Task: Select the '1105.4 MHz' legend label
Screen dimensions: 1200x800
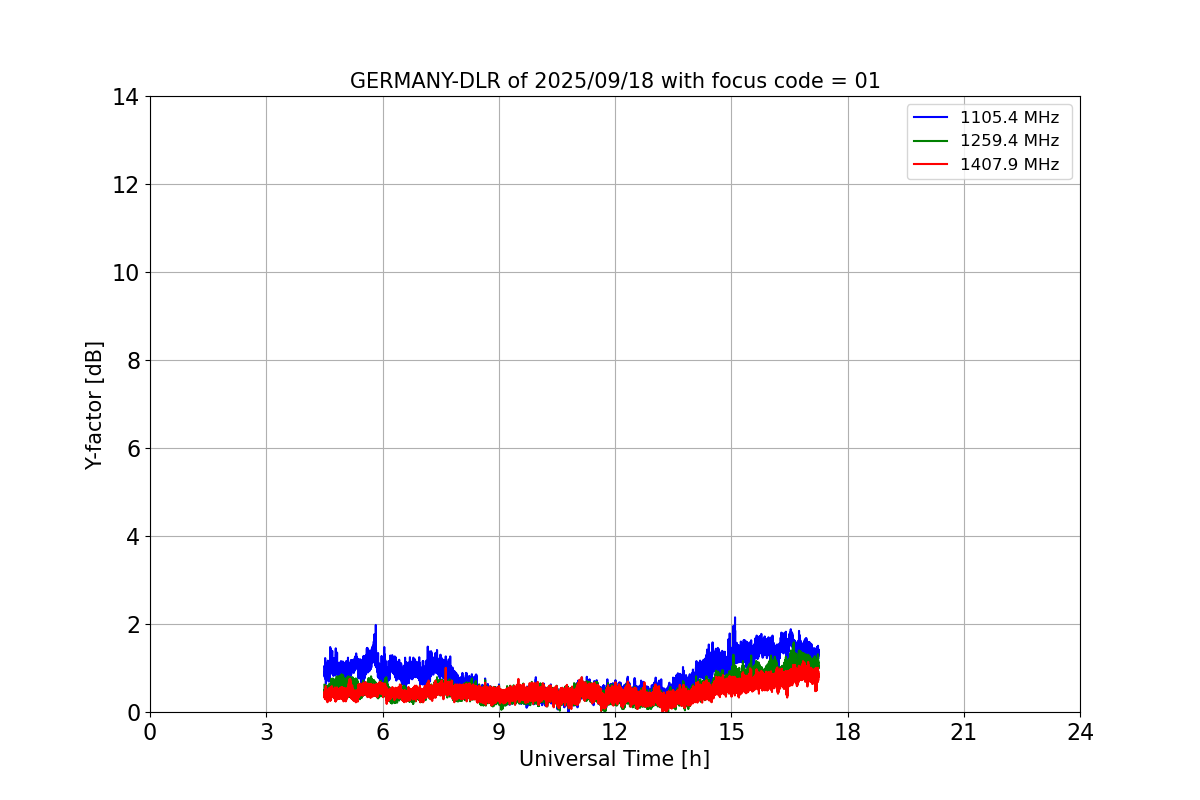Action: [1009, 118]
